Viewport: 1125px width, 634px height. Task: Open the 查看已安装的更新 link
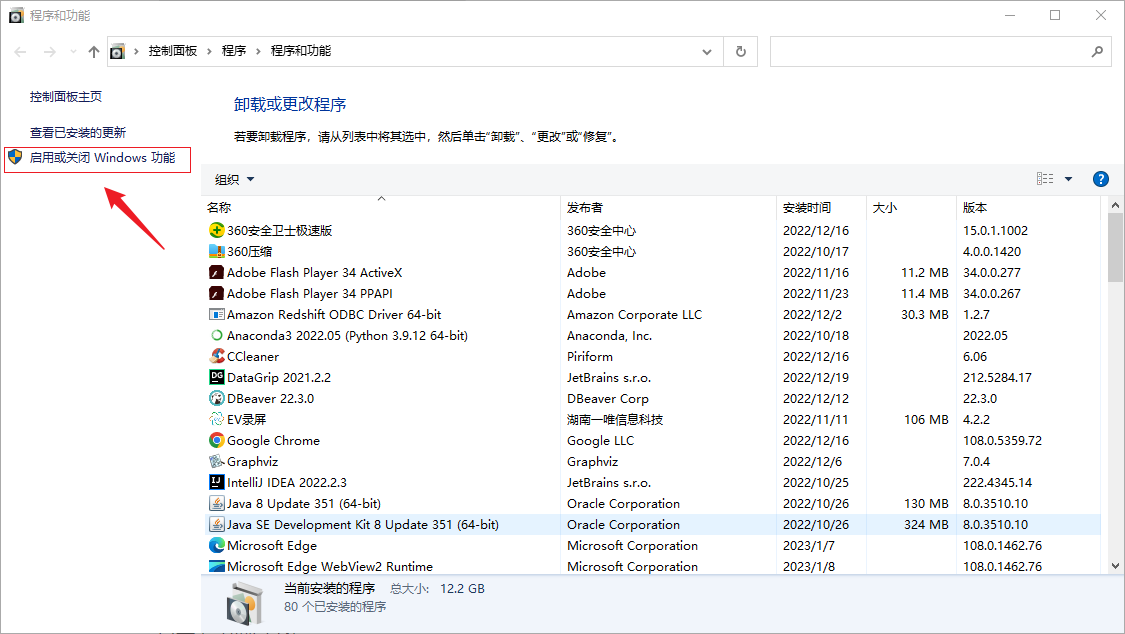click(x=78, y=132)
